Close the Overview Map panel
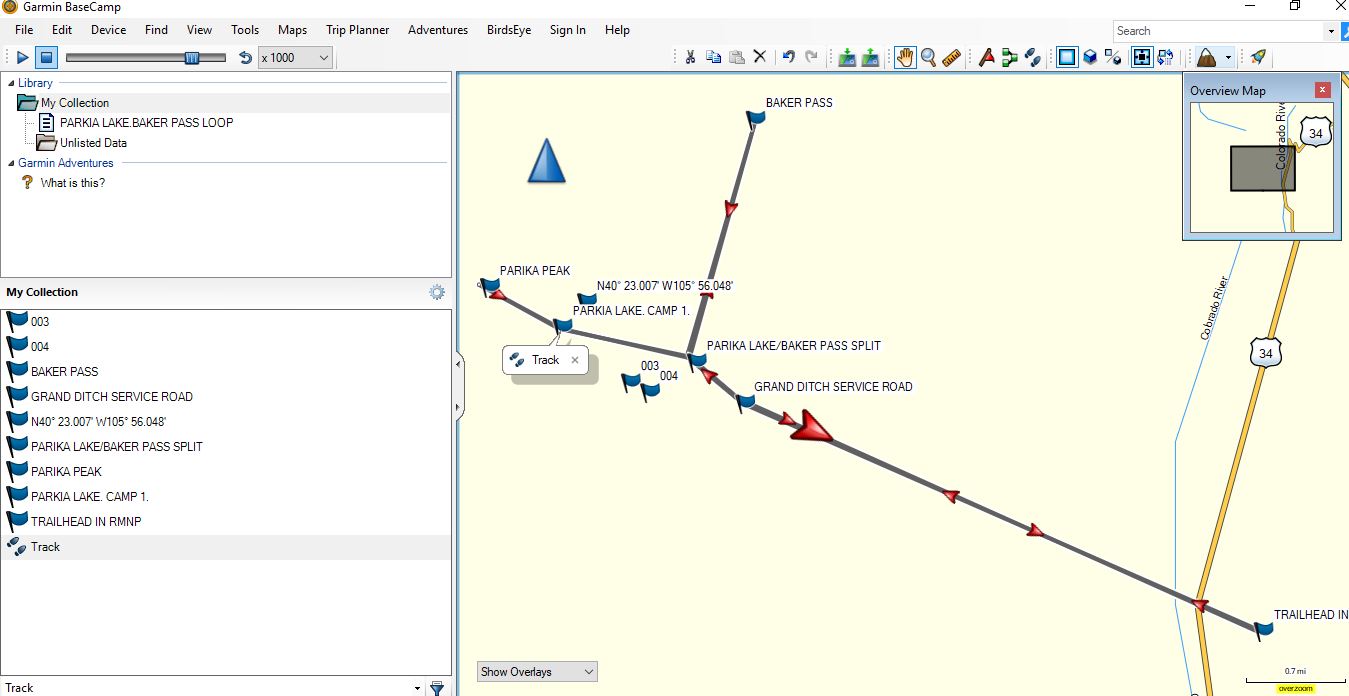1349x696 pixels. pyautogui.click(x=1323, y=90)
